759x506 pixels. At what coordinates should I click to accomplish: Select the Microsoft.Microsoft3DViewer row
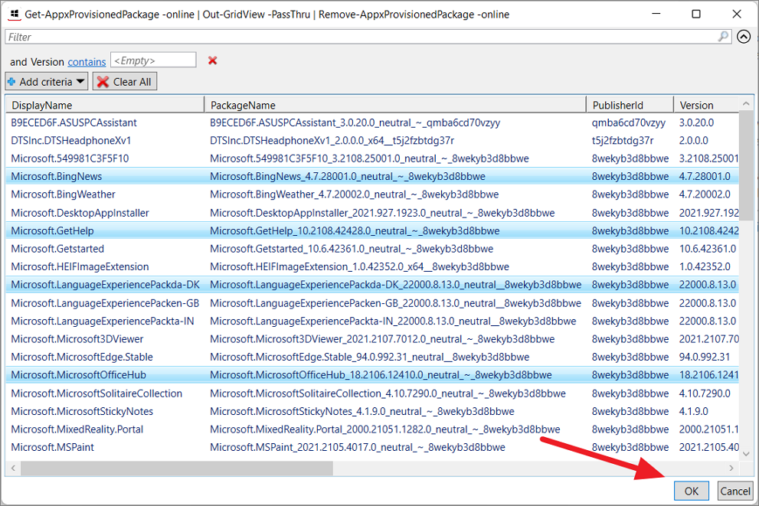pyautogui.click(x=372, y=338)
